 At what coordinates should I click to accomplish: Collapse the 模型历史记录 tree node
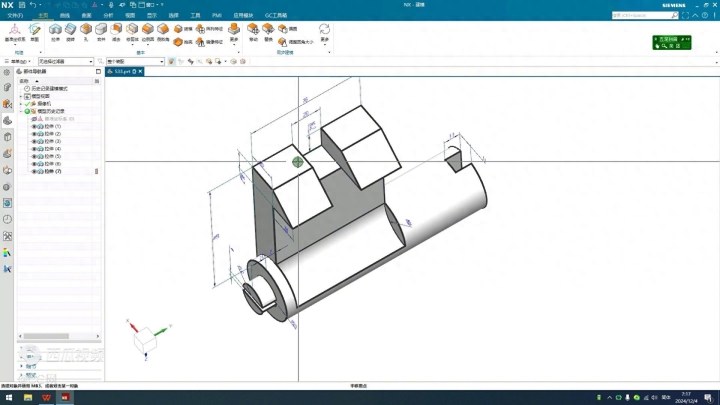[21, 111]
